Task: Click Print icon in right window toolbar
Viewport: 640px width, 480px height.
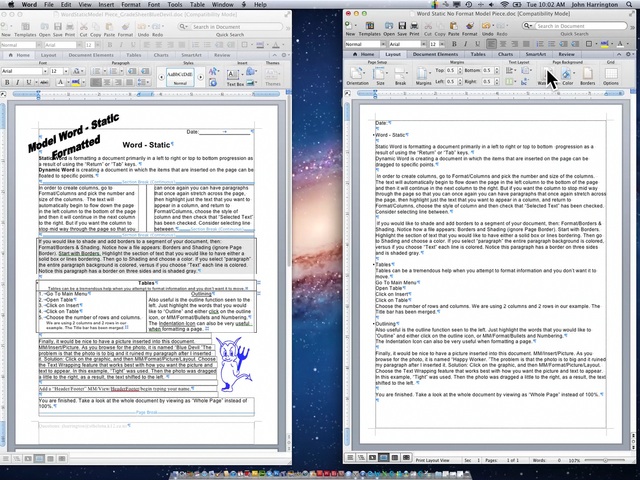Action: [x=414, y=26]
